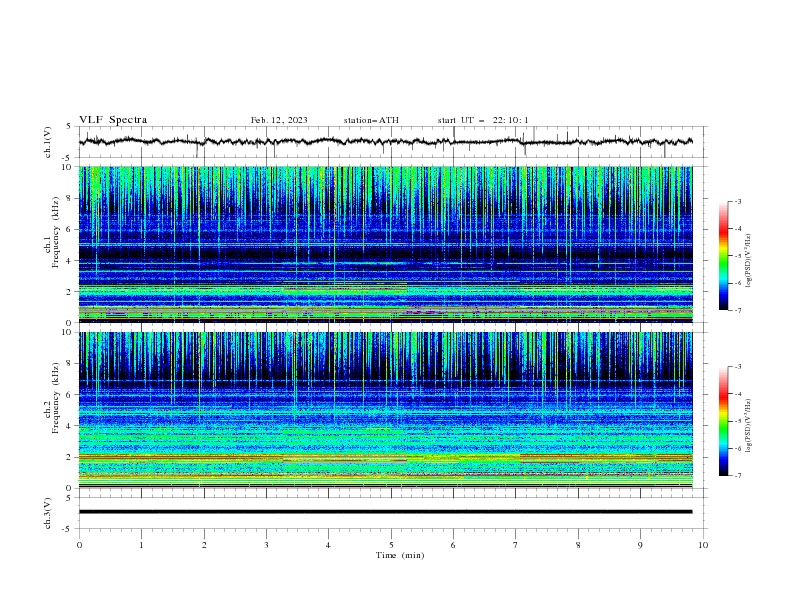Image resolution: width=792 pixels, height=612 pixels.
Task: Click the ch.2 spectrogram plot
Action: 385,410
